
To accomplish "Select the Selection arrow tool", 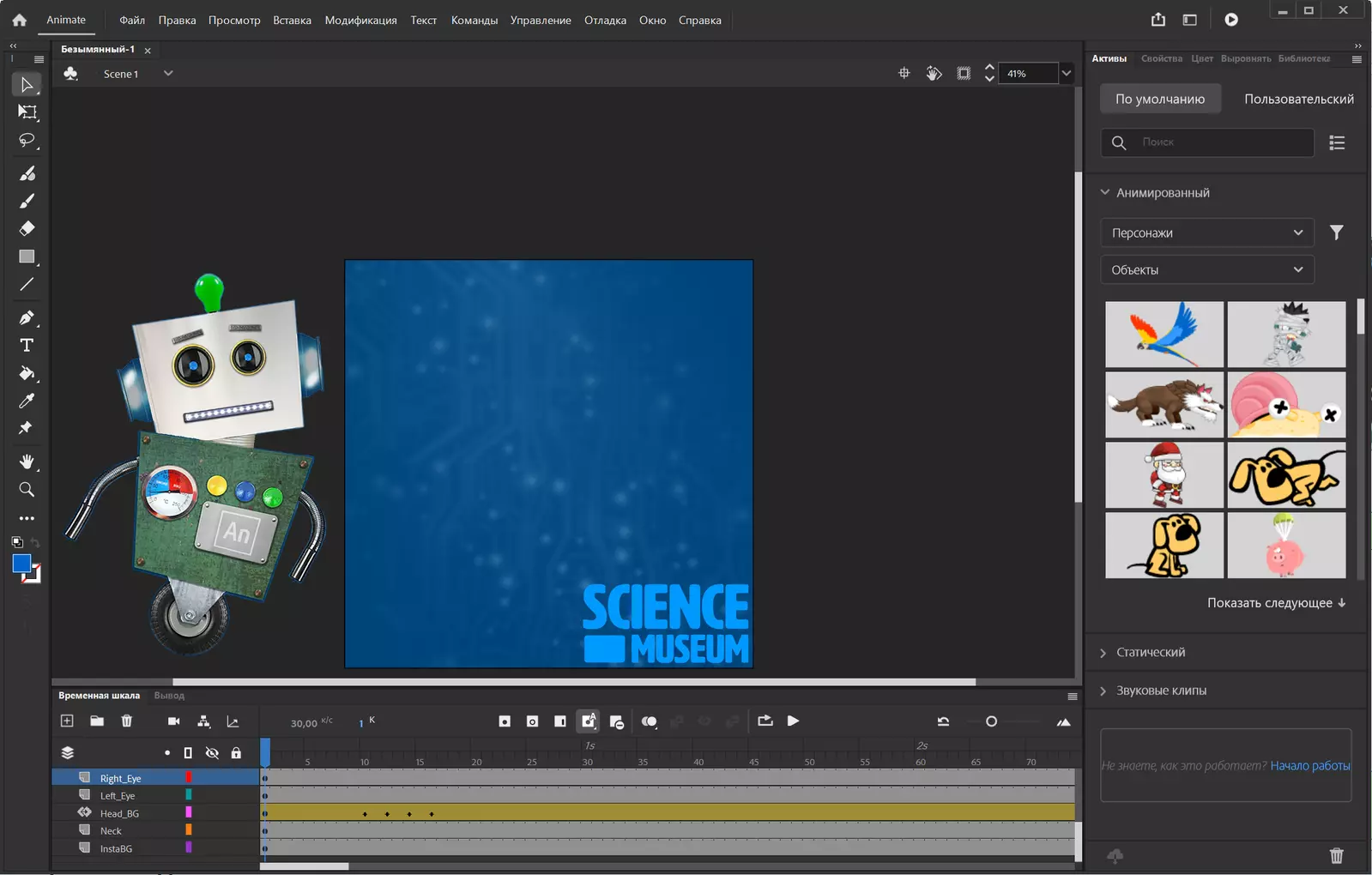I will pos(27,84).
